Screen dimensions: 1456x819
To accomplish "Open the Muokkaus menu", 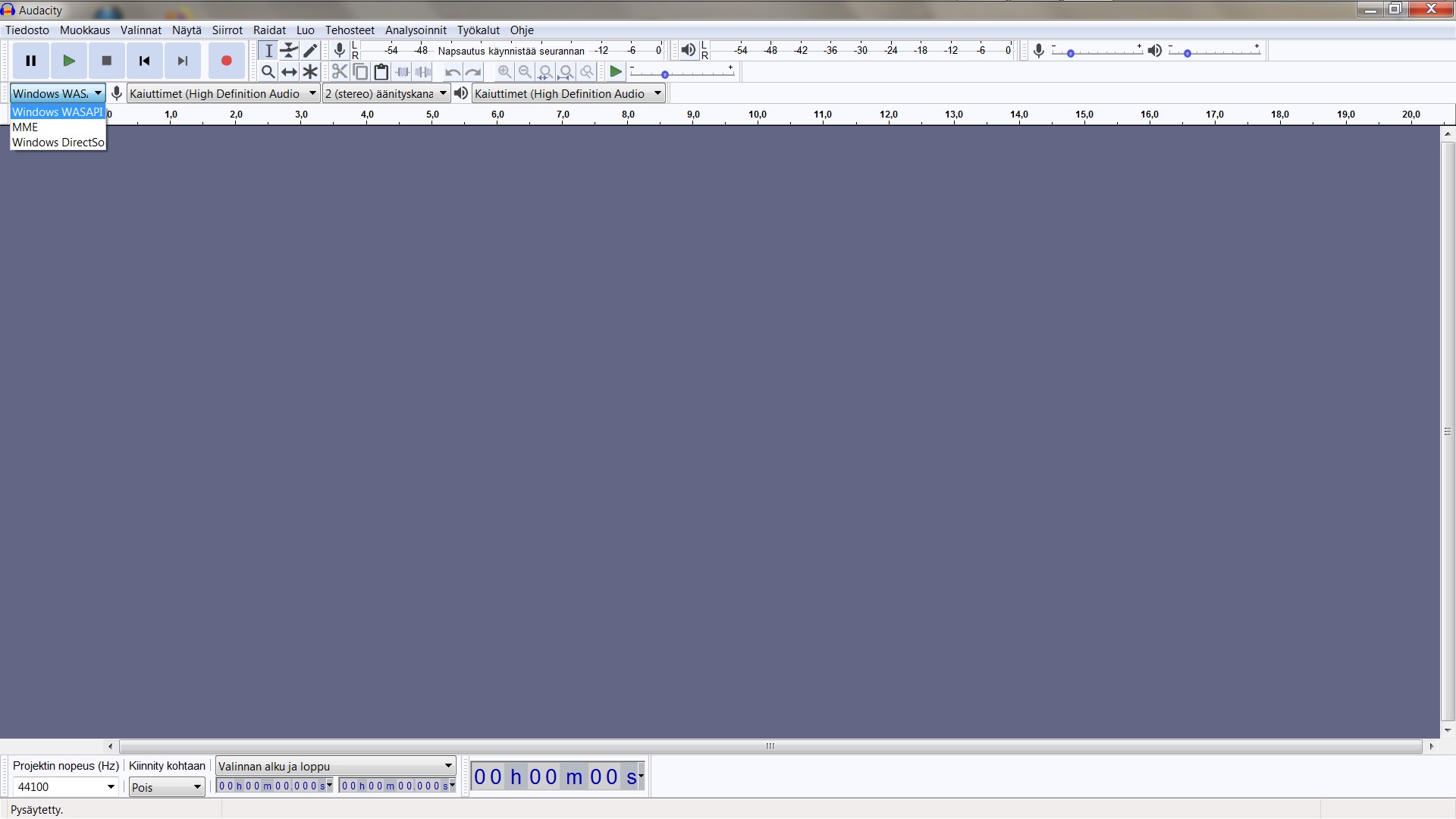I will pos(85,30).
